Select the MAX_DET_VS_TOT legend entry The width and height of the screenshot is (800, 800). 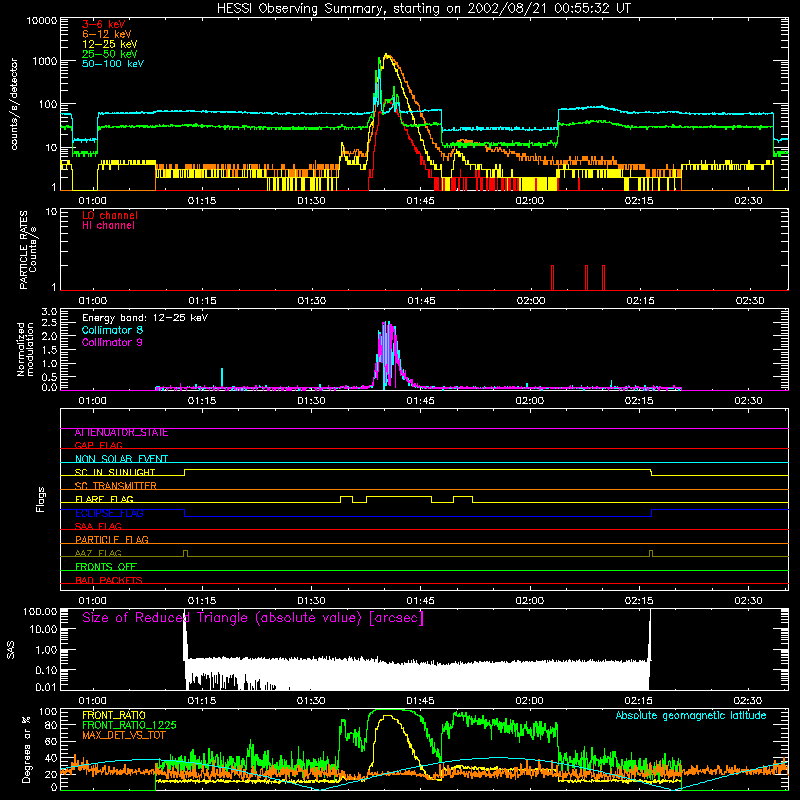tap(123, 735)
